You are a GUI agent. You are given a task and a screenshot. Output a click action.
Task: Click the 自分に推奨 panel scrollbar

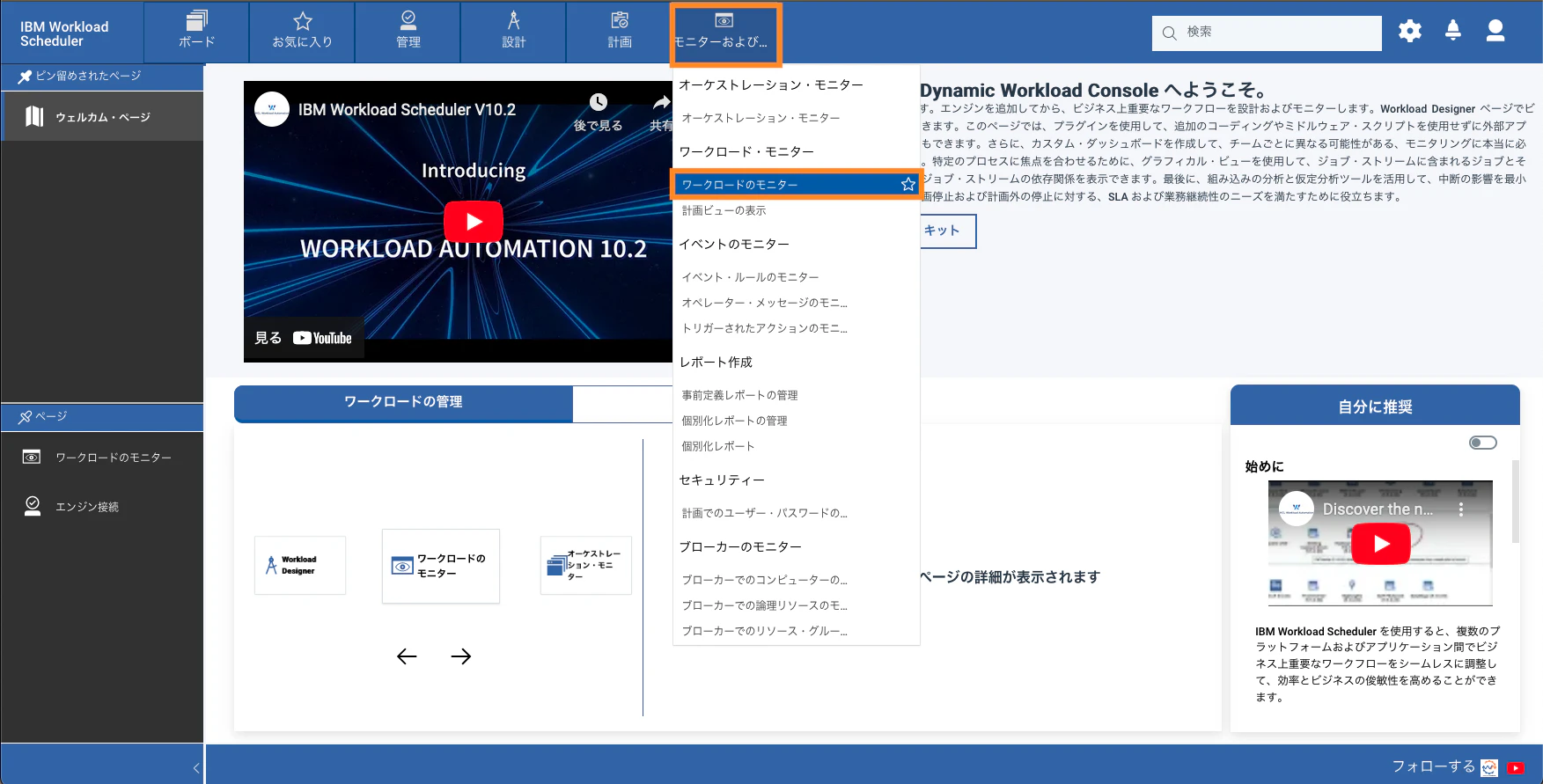pyautogui.click(x=1515, y=502)
